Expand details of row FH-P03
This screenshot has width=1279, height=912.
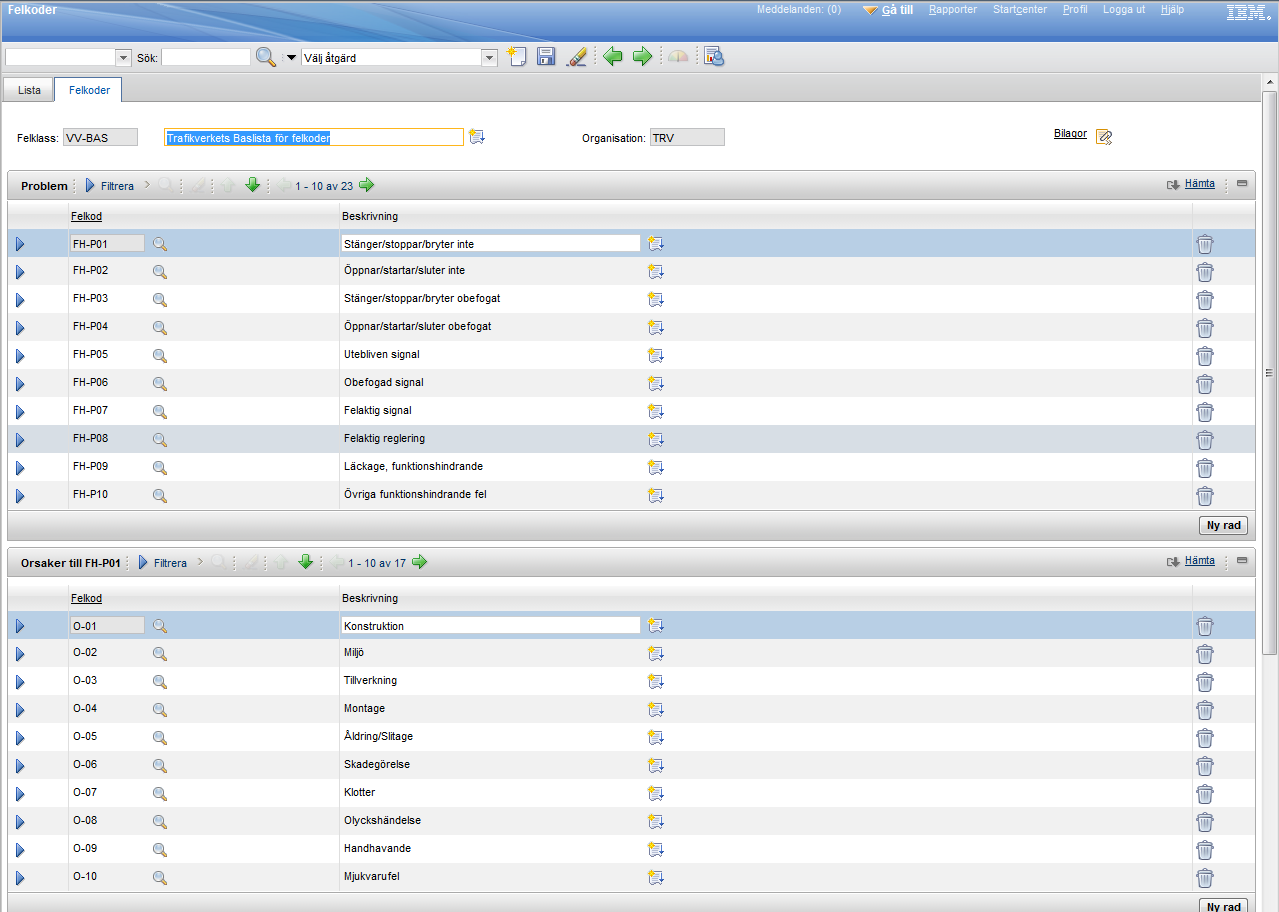coord(20,300)
